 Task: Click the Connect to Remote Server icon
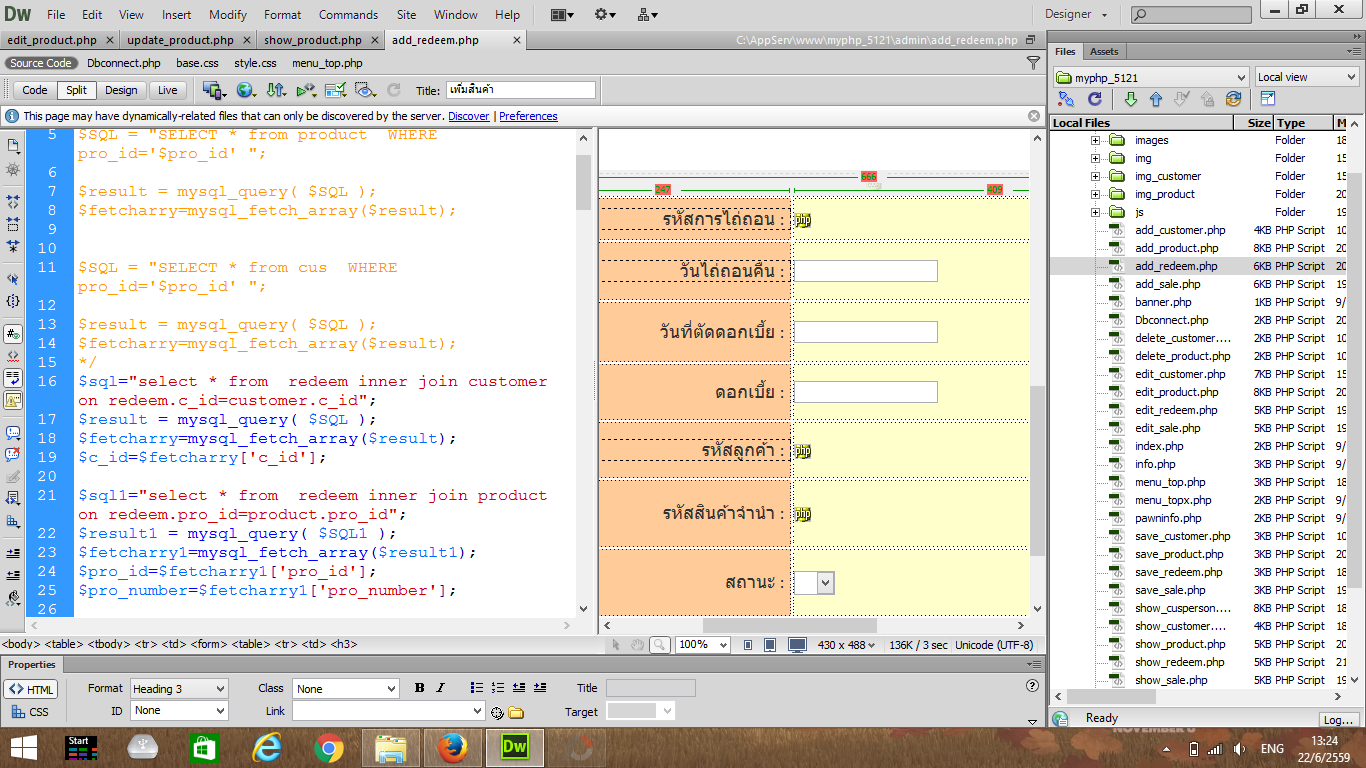pyautogui.click(x=1066, y=99)
